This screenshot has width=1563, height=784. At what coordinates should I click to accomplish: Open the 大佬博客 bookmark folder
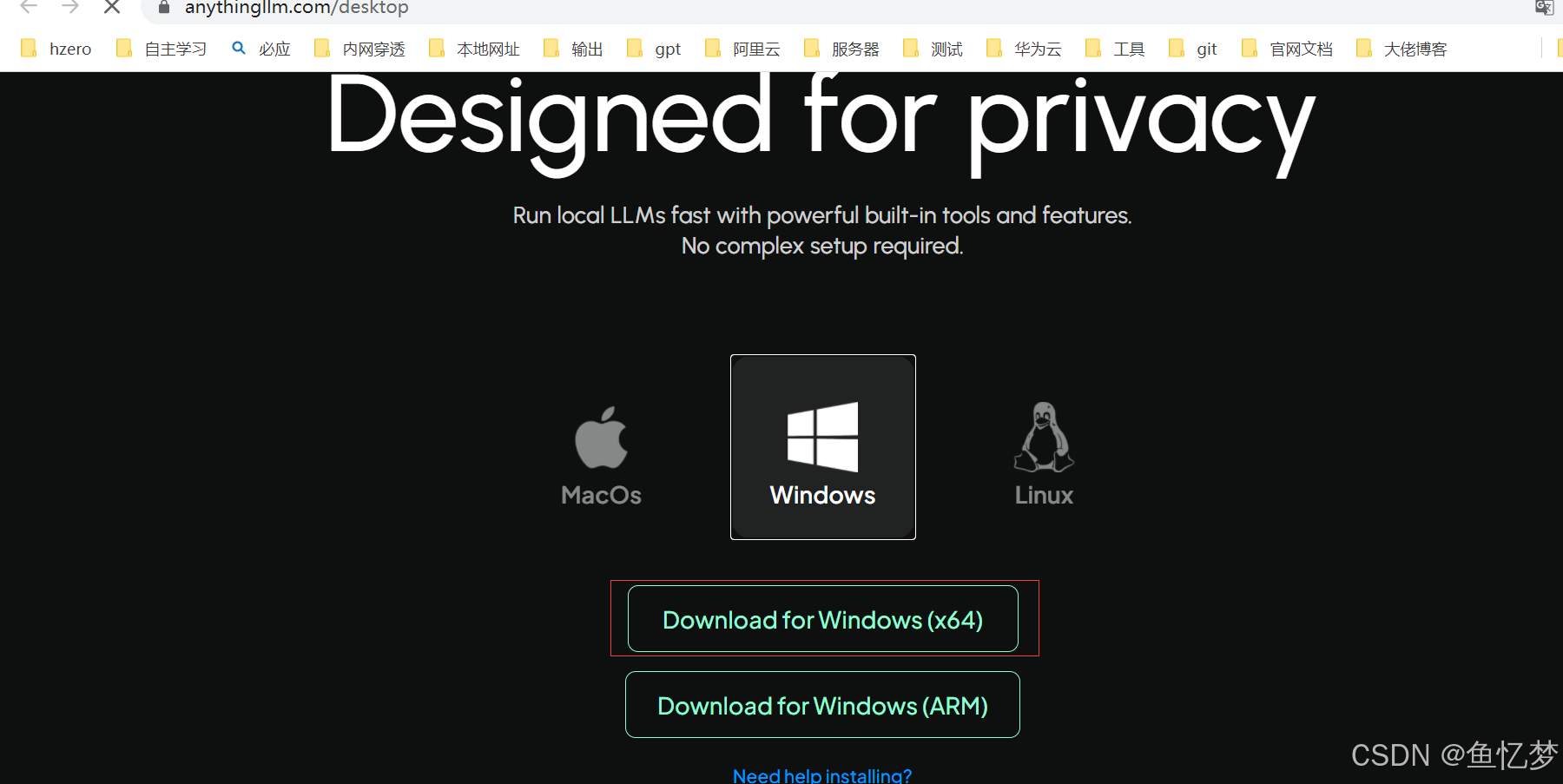click(1402, 49)
